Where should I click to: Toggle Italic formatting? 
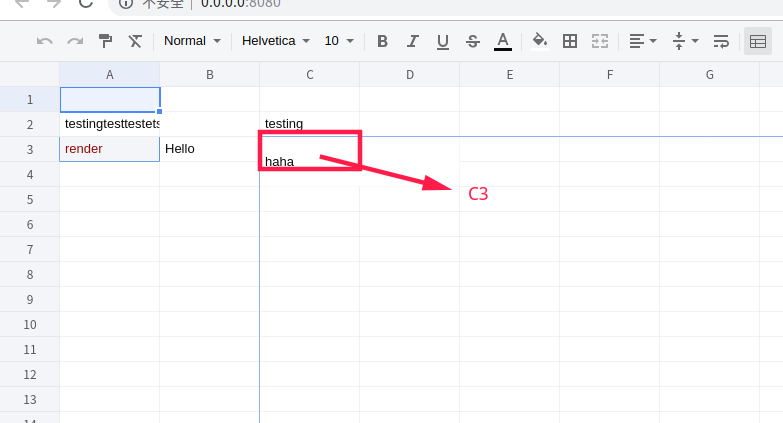412,41
